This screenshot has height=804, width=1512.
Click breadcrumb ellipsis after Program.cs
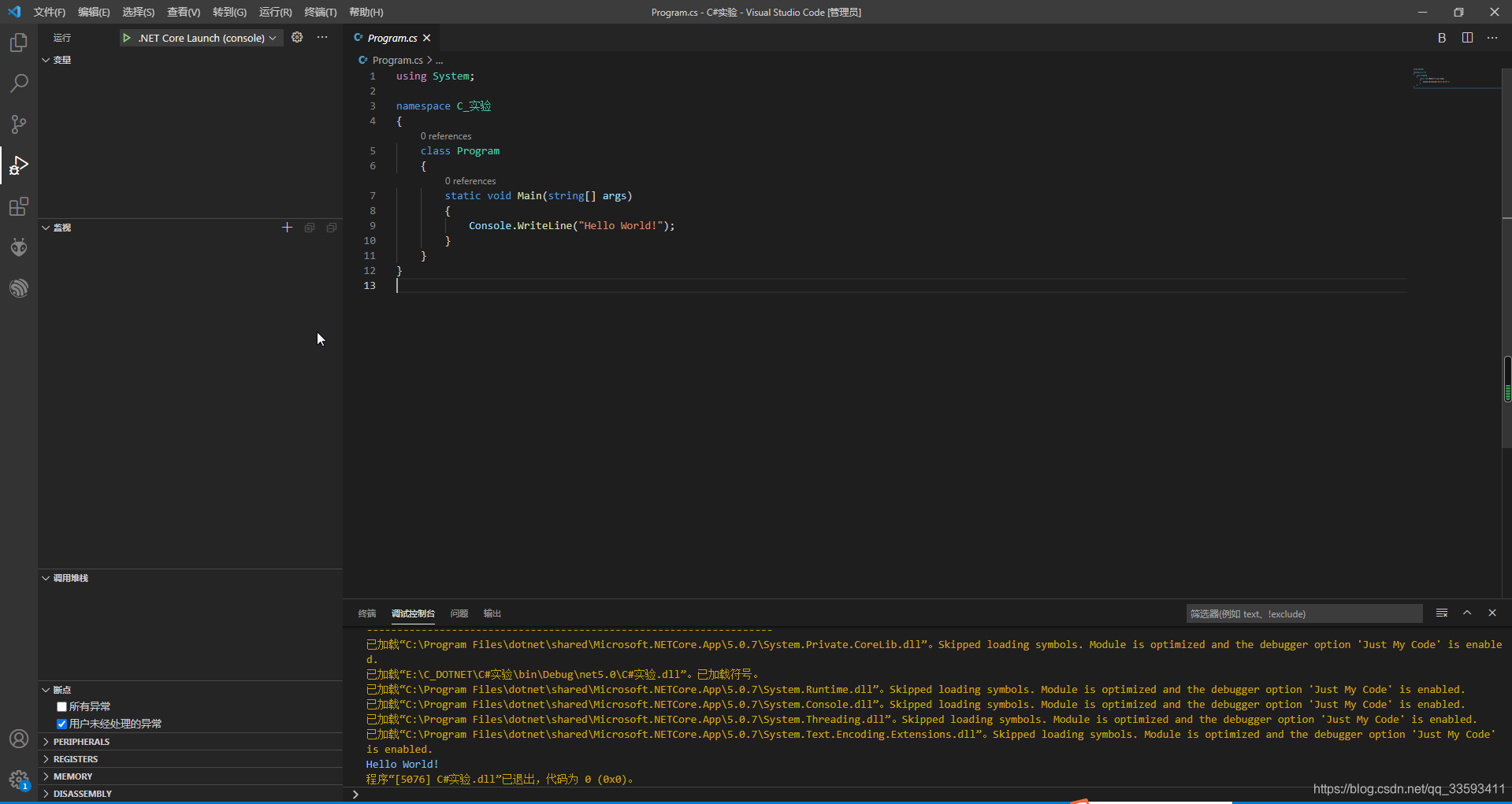(440, 60)
